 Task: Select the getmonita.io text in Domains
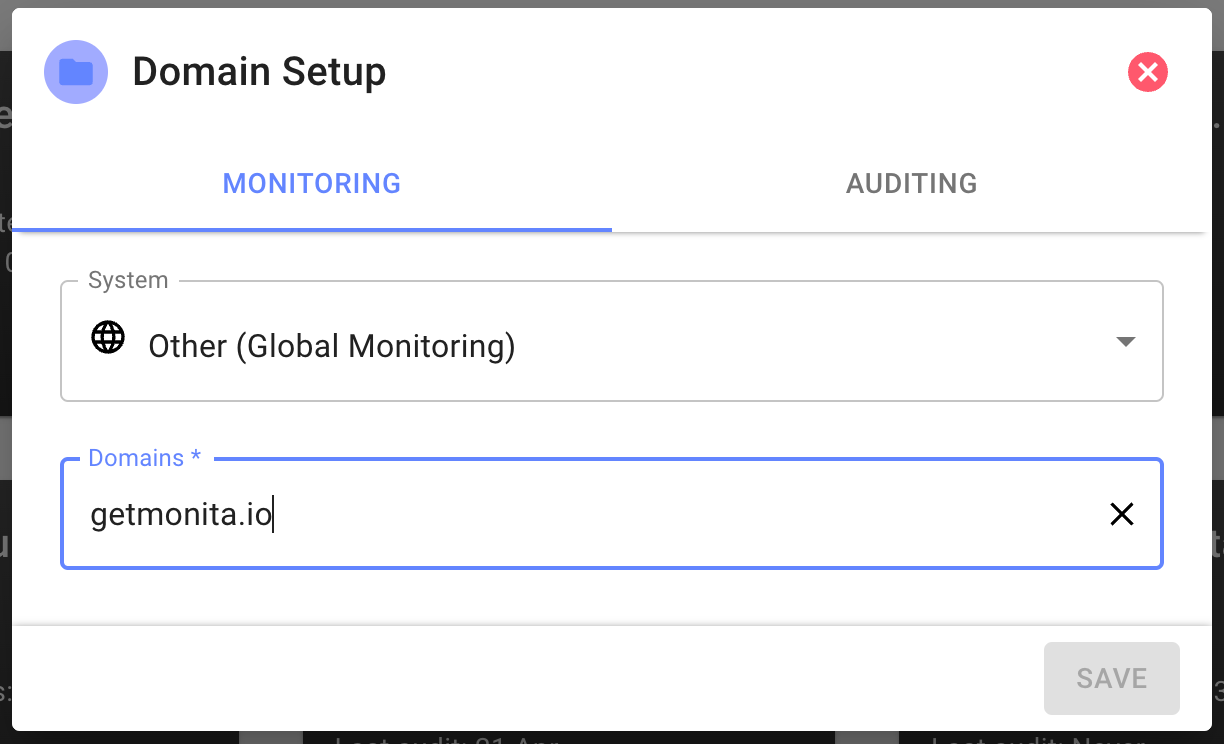pos(181,514)
